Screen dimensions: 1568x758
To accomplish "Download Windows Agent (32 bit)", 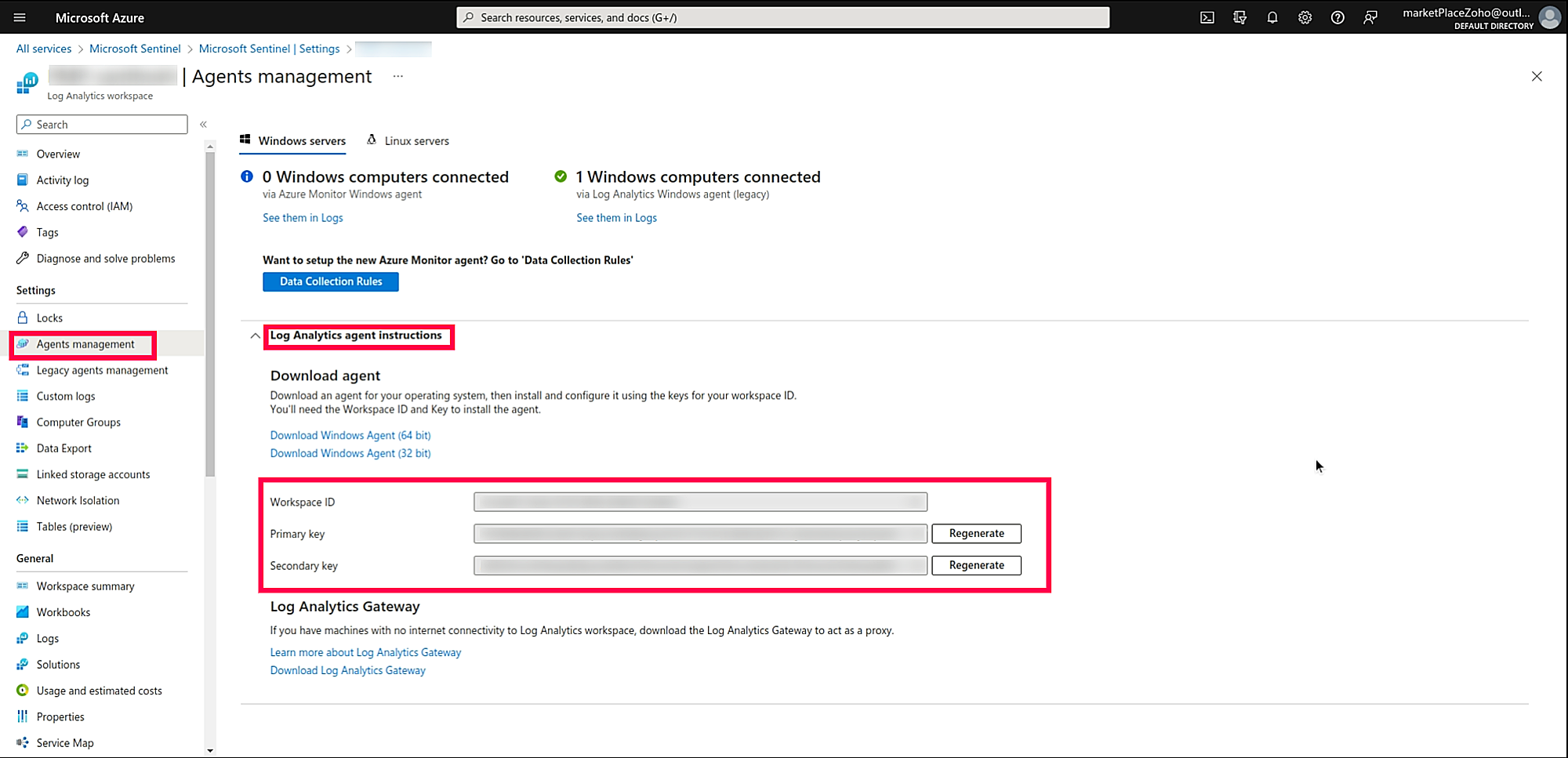I will [x=350, y=453].
